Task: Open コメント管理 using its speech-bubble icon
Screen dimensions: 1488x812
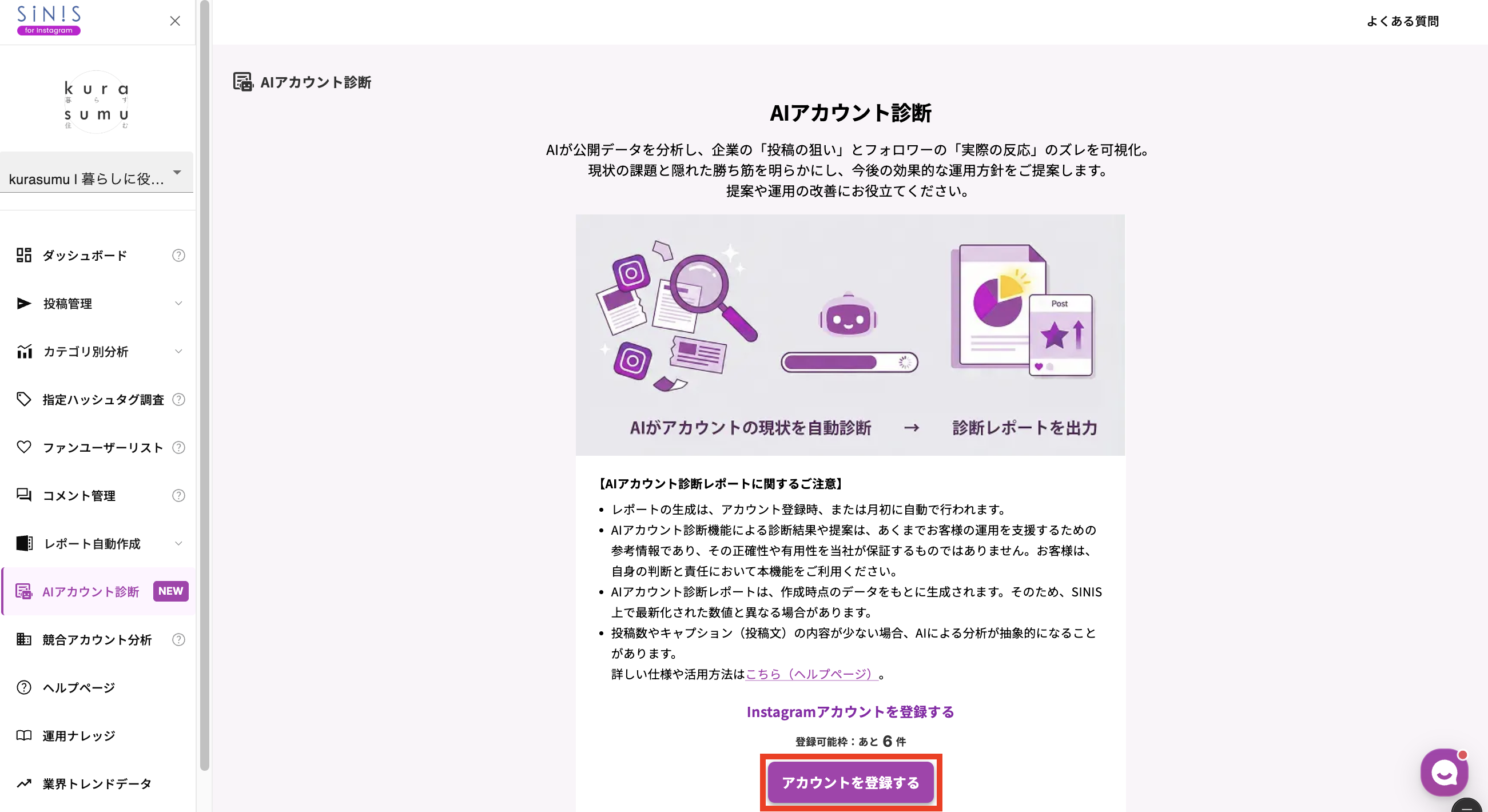Action: coord(23,495)
